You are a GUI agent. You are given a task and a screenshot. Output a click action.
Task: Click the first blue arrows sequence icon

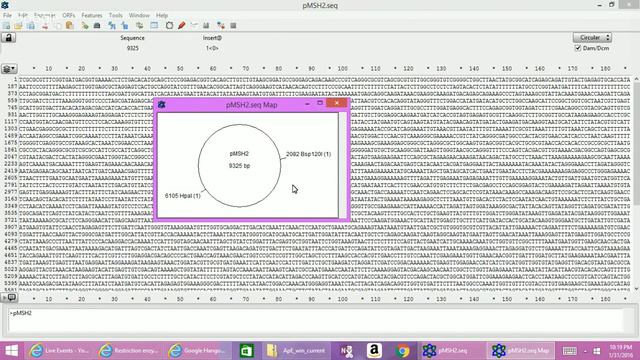tap(112, 26)
